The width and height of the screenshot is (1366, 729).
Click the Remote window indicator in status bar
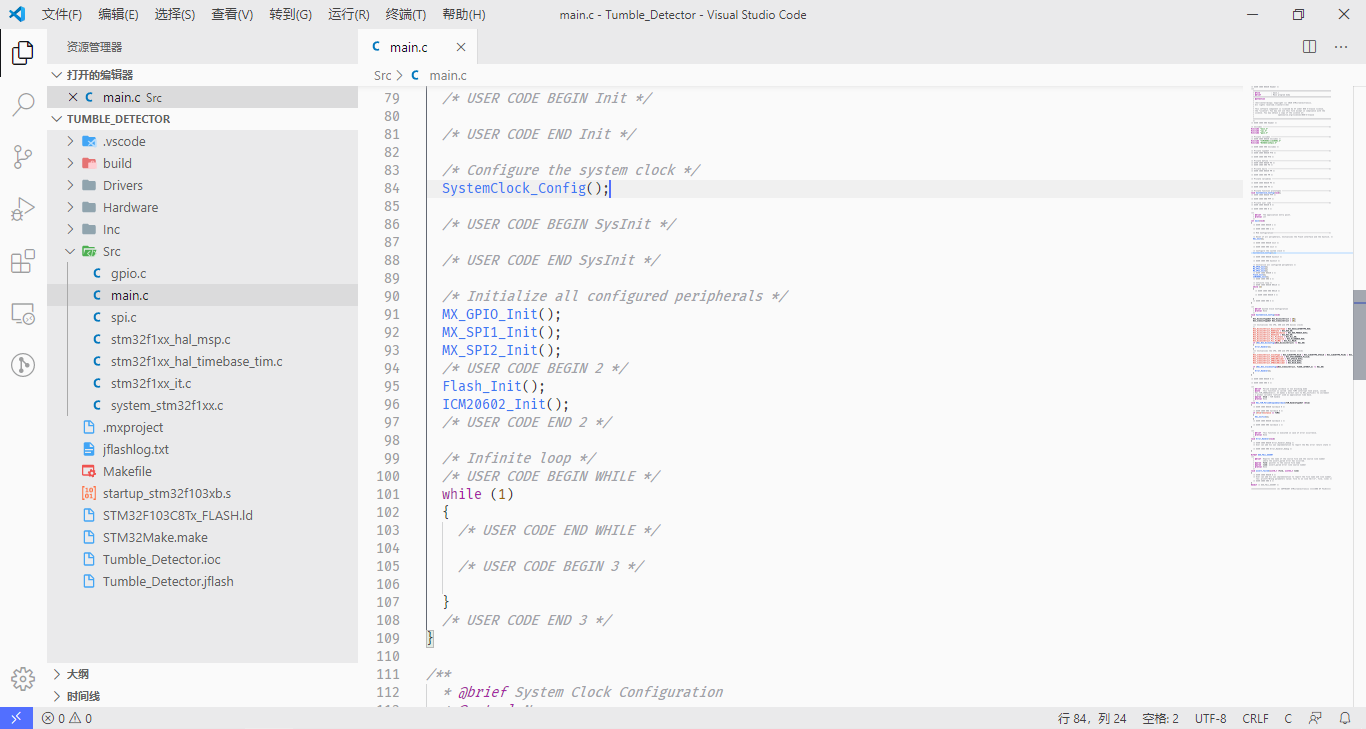click(x=15, y=717)
